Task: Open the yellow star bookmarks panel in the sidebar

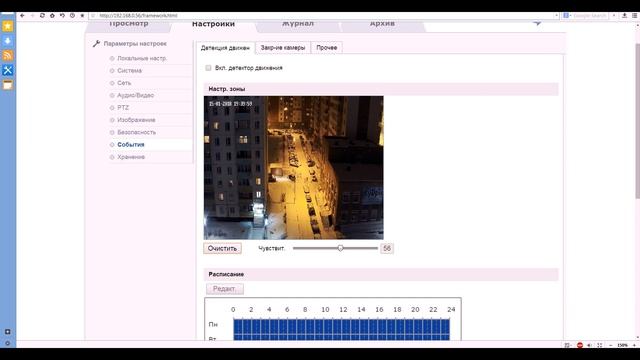Action: point(8,26)
